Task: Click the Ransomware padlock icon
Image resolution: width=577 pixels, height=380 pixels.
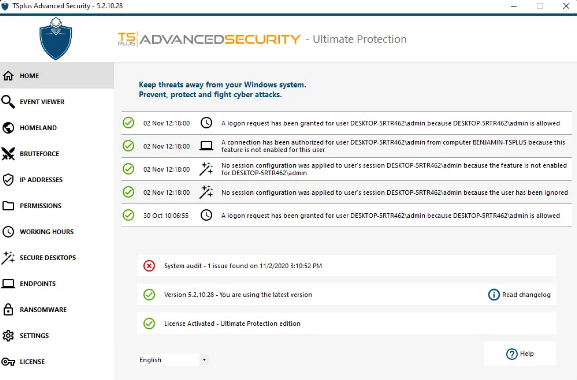Action: 8,309
